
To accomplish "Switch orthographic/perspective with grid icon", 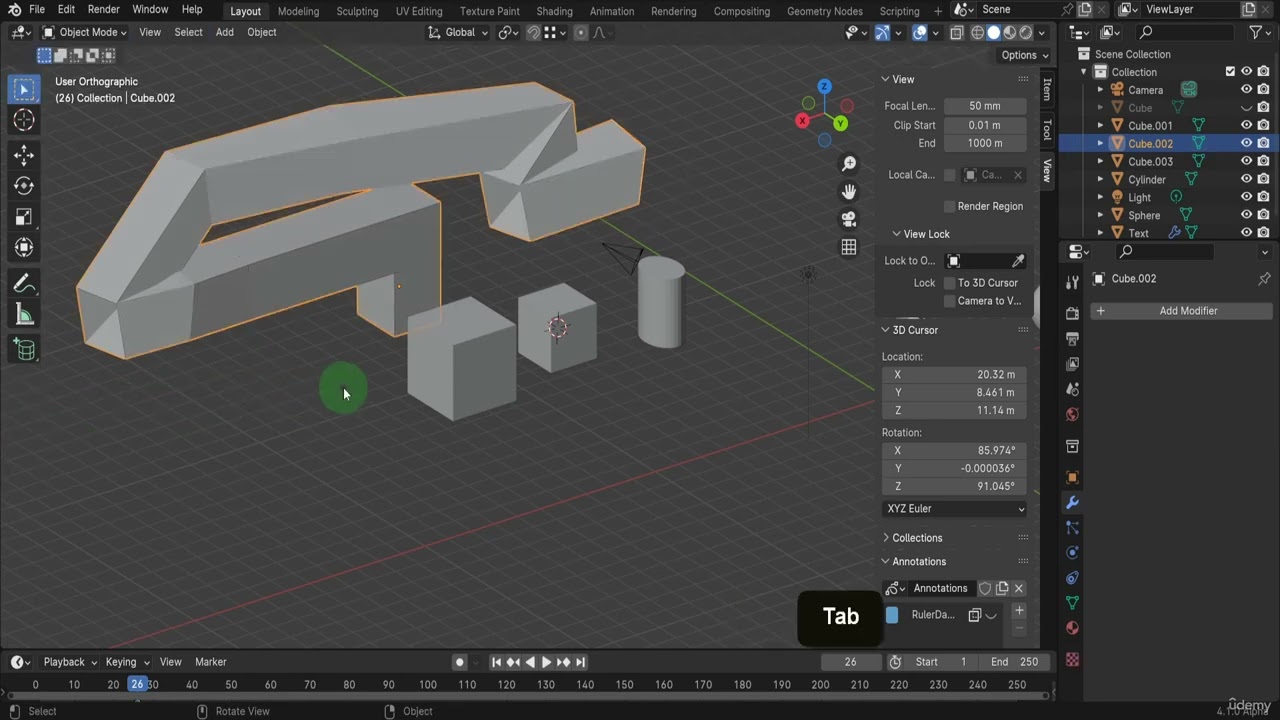I will [x=849, y=247].
